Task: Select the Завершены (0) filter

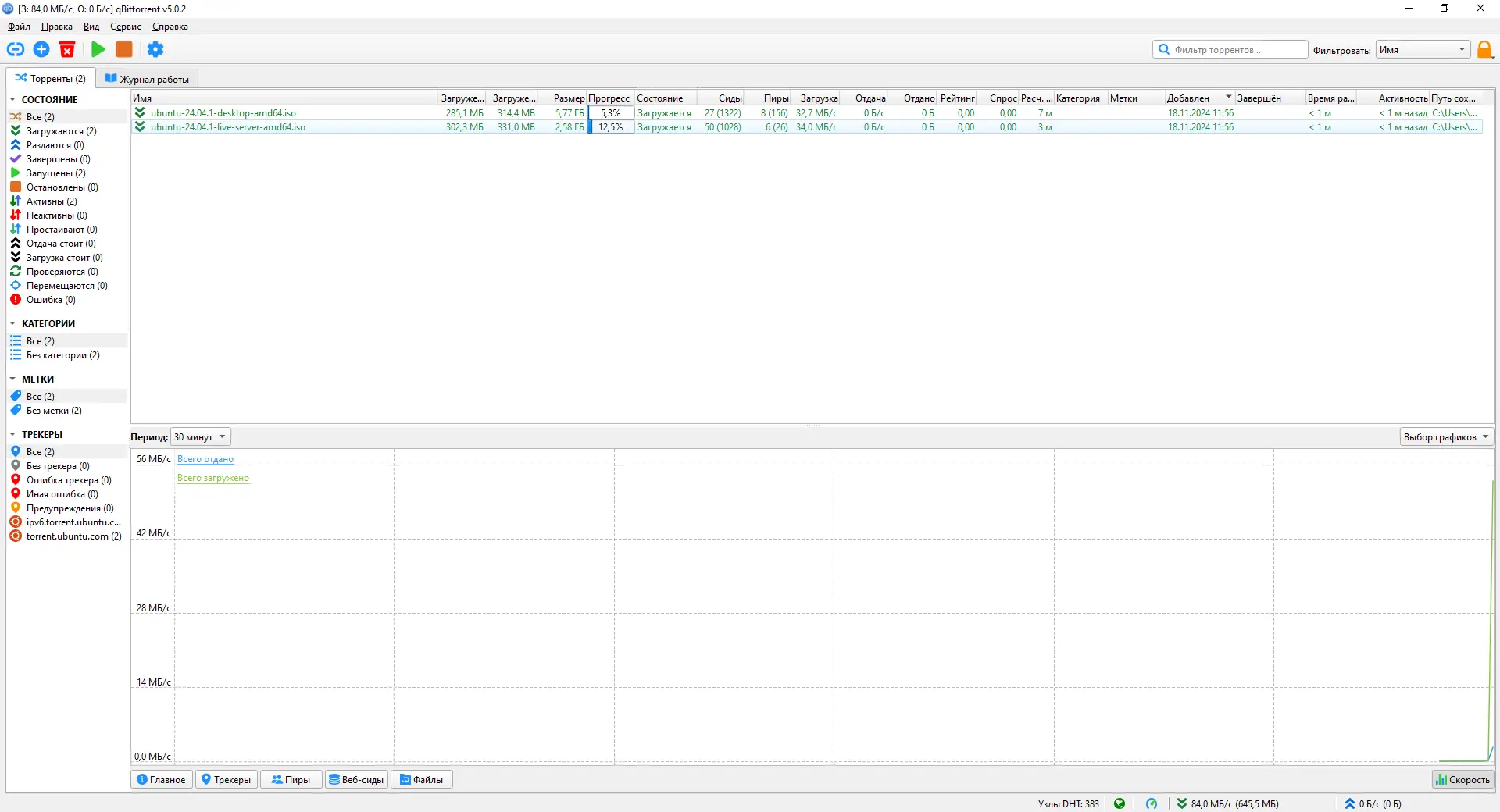Action: [59, 159]
